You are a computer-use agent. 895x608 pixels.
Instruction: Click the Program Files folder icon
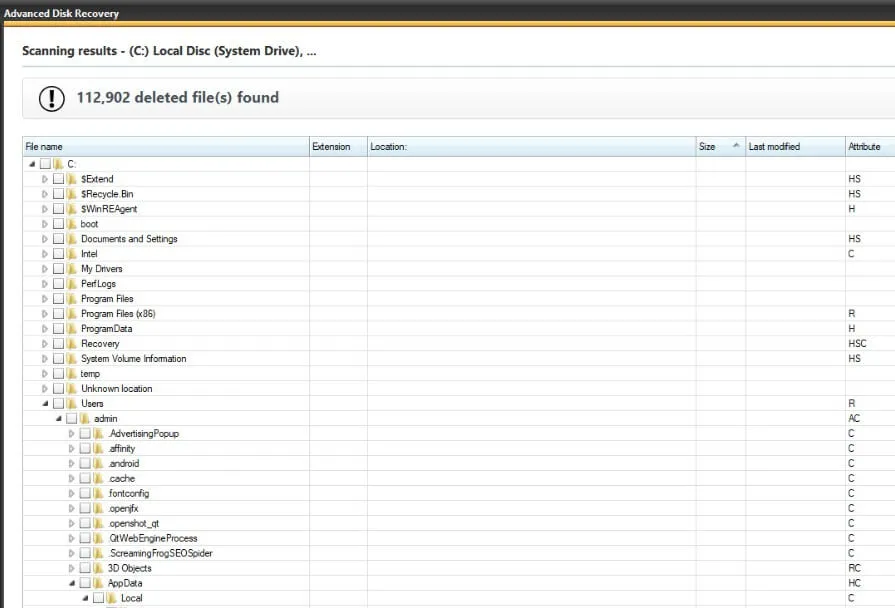coord(72,299)
